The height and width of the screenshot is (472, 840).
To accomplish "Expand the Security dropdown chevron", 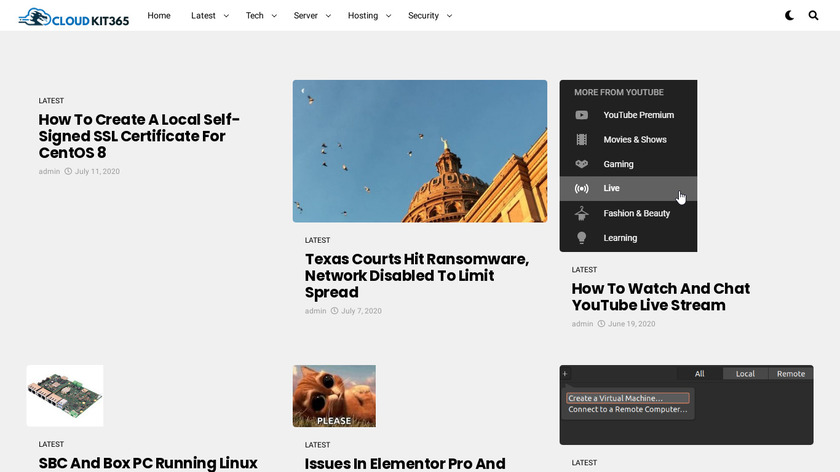I will click(x=449, y=16).
